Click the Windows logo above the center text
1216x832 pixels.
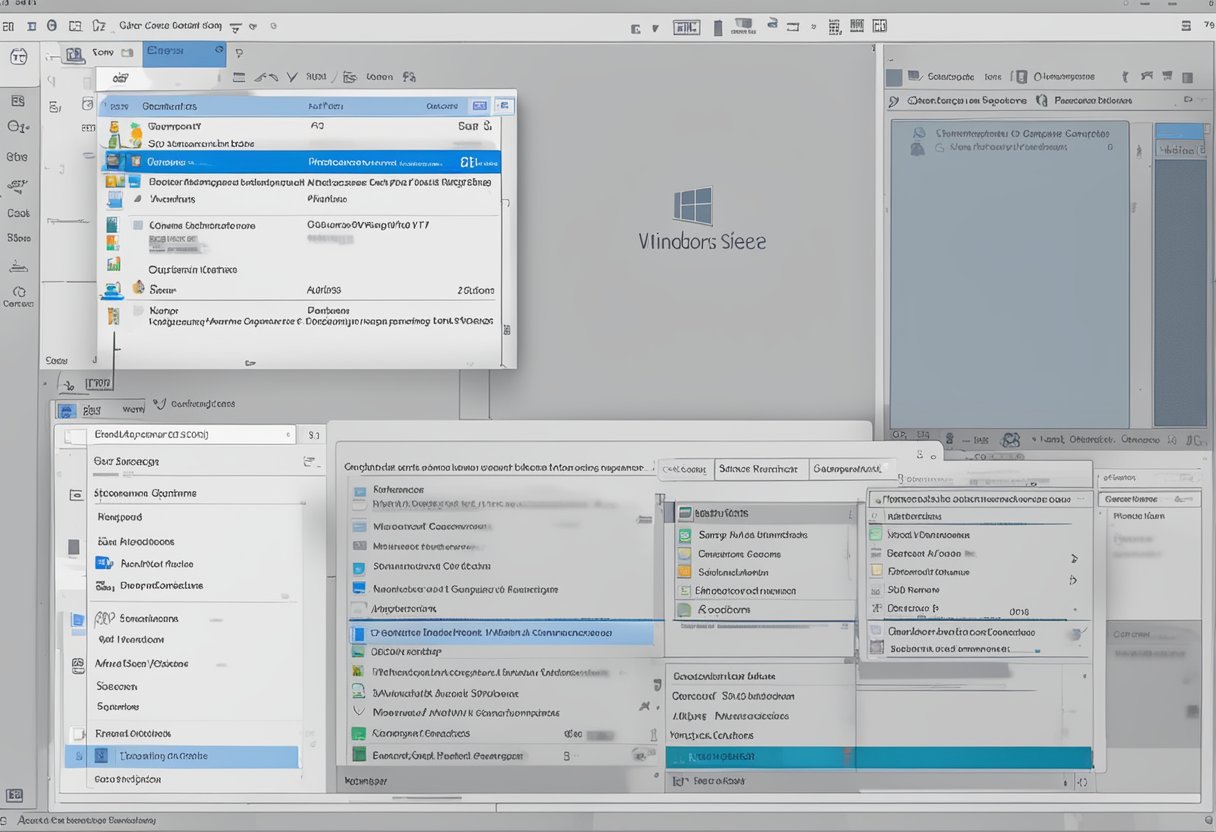click(x=693, y=206)
